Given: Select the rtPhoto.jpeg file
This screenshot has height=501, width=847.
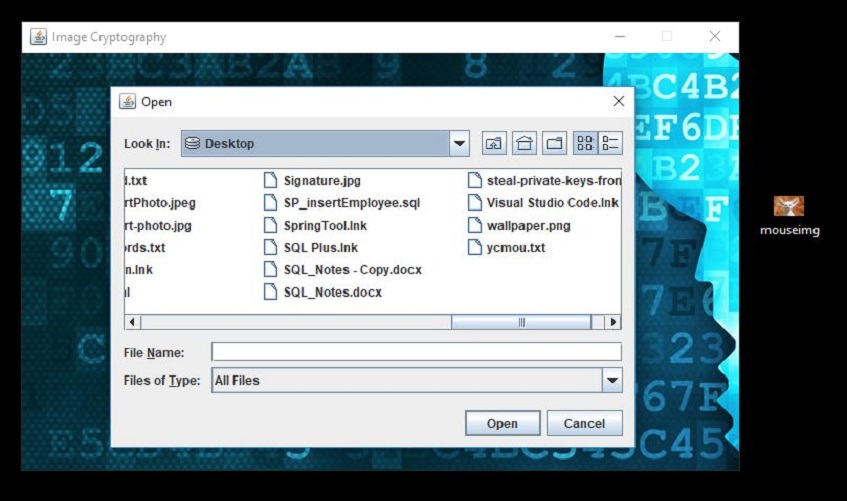Looking at the screenshot, I should [x=160, y=203].
